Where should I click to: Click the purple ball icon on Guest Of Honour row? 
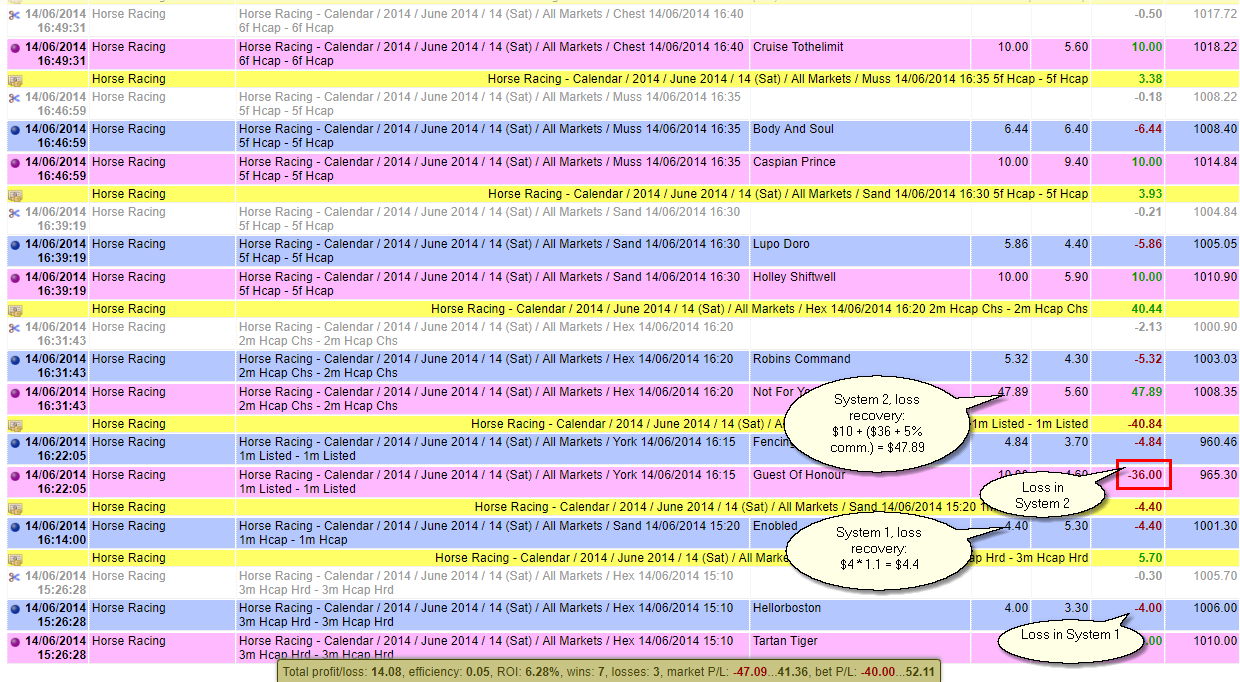pyautogui.click(x=14, y=475)
